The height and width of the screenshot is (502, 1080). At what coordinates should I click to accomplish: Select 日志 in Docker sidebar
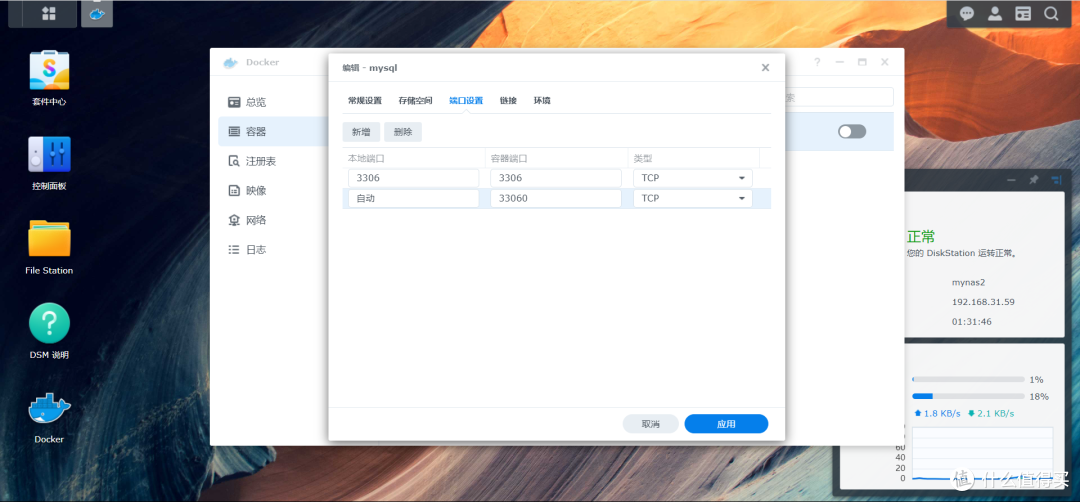273,249
